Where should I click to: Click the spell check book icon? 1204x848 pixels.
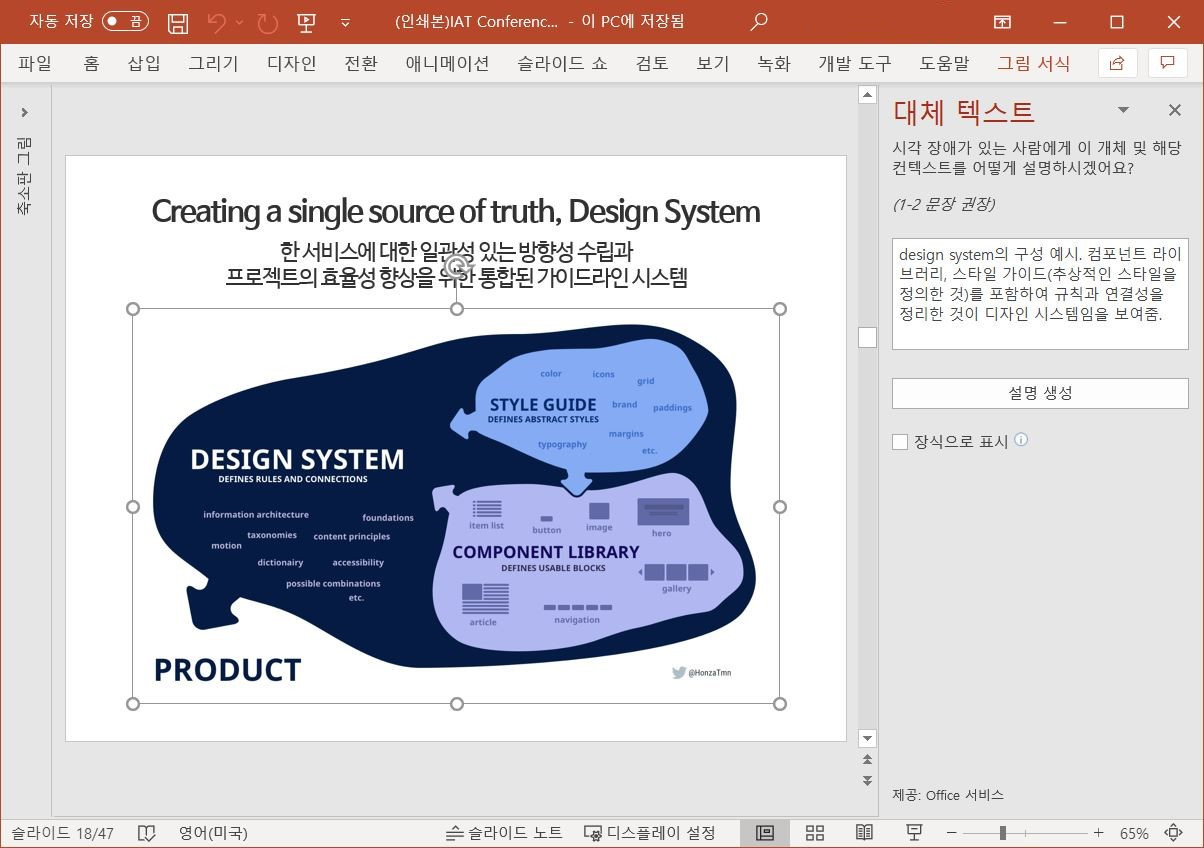point(146,833)
